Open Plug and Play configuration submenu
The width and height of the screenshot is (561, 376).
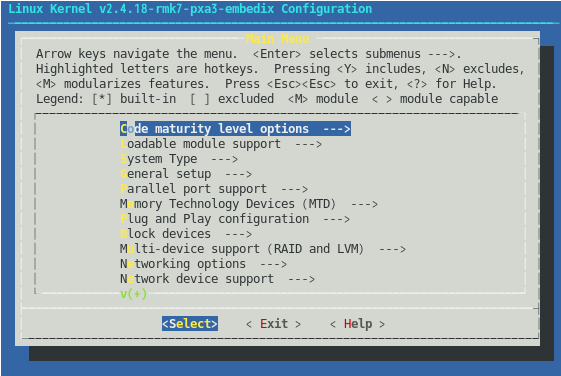coord(235,219)
